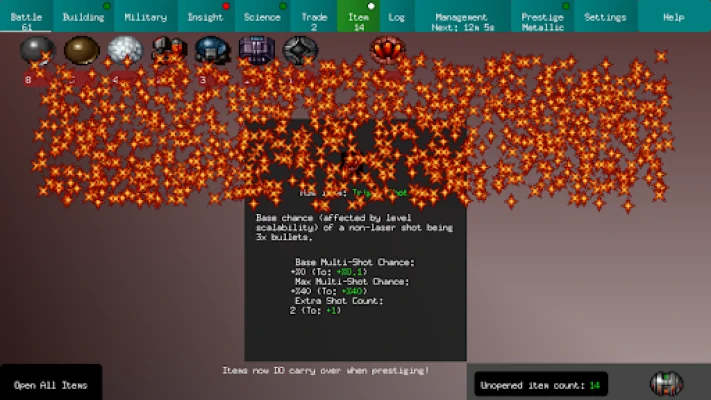Switch to the Science tab
Viewport: 711px width, 400px height.
262,16
